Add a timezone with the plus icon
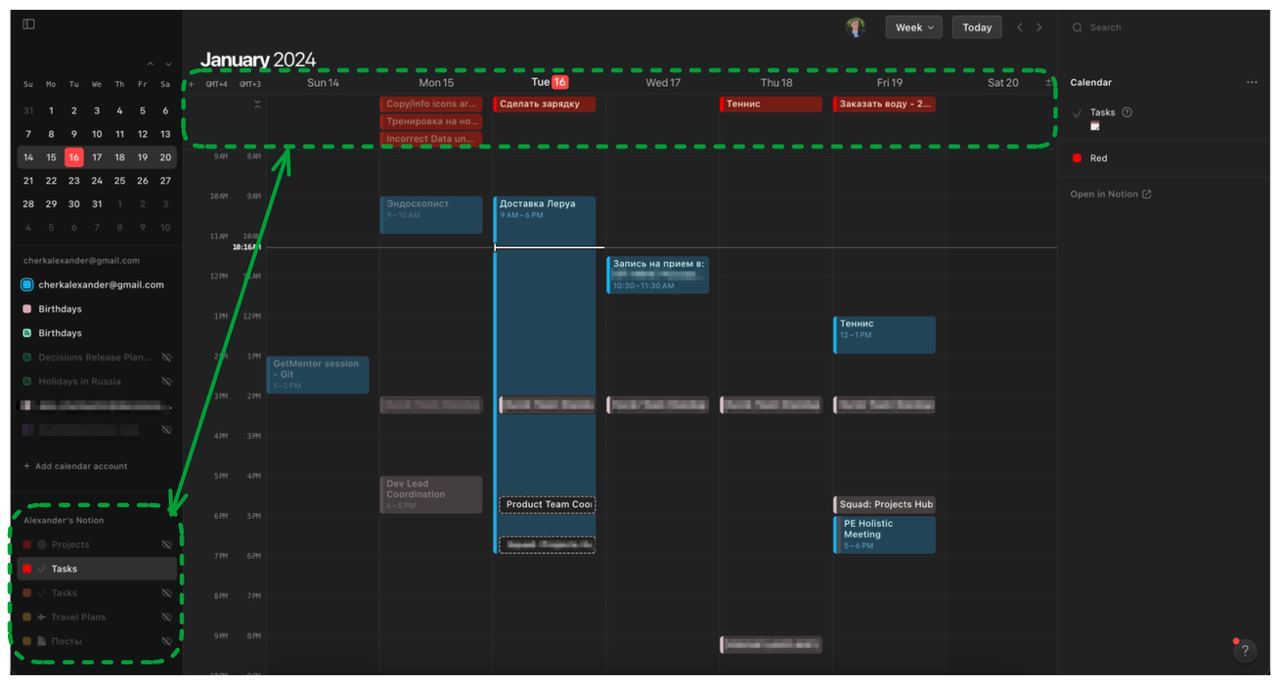 click(191, 84)
